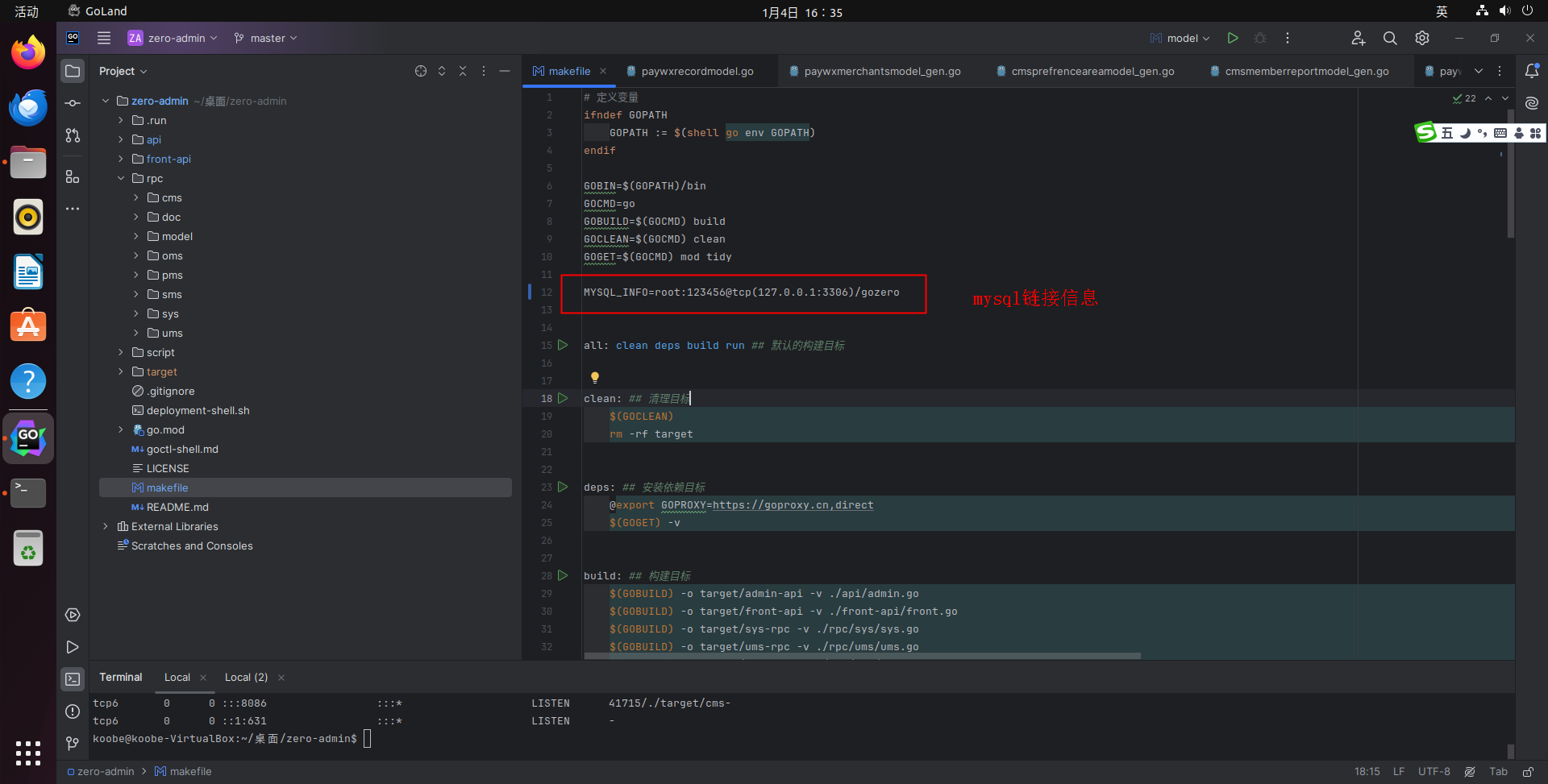This screenshot has height=784, width=1548.
Task: Open master branch dropdown
Action: click(265, 38)
